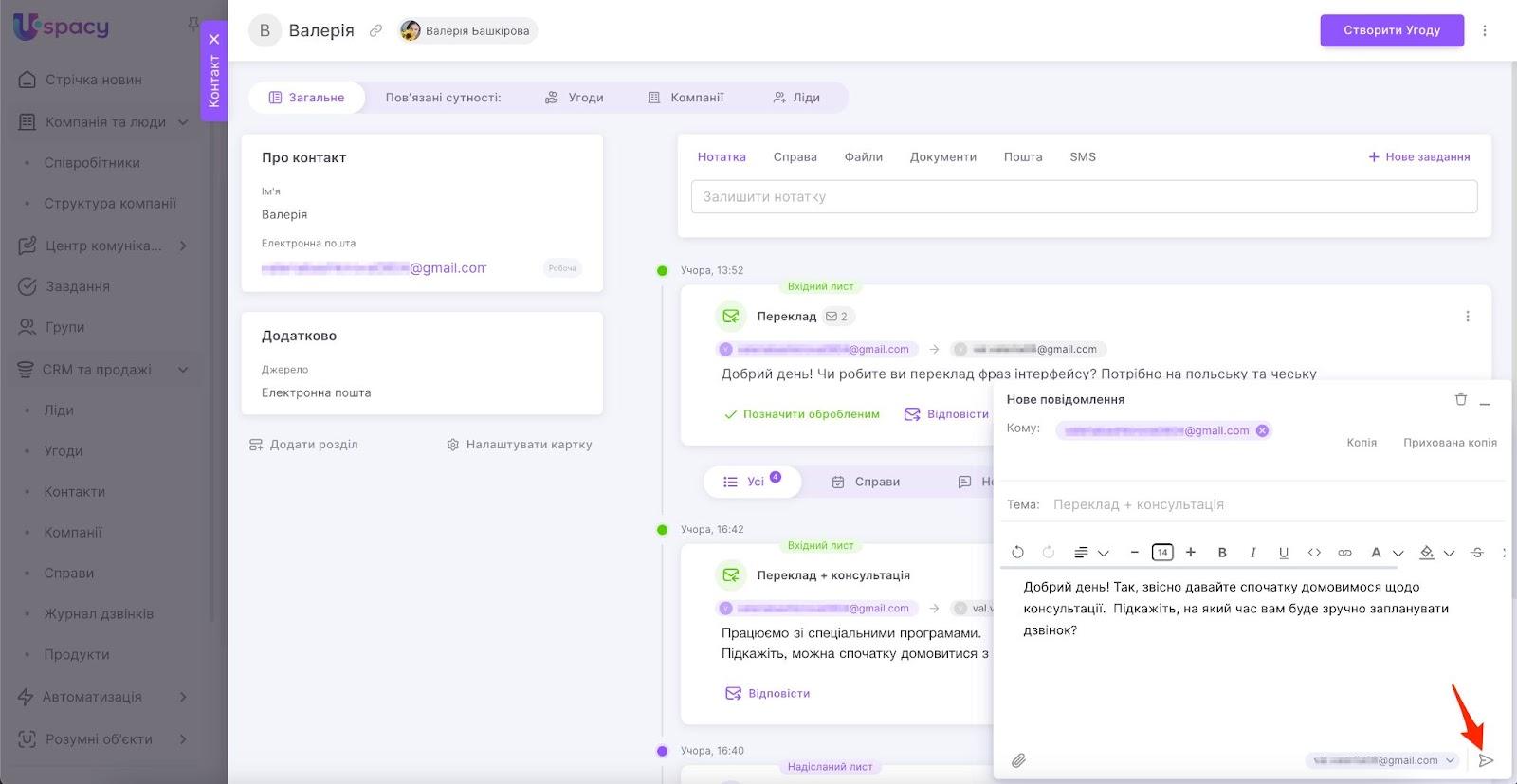1517x784 pixels.
Task: Delete the new message draft with trash icon
Action: 1461,400
